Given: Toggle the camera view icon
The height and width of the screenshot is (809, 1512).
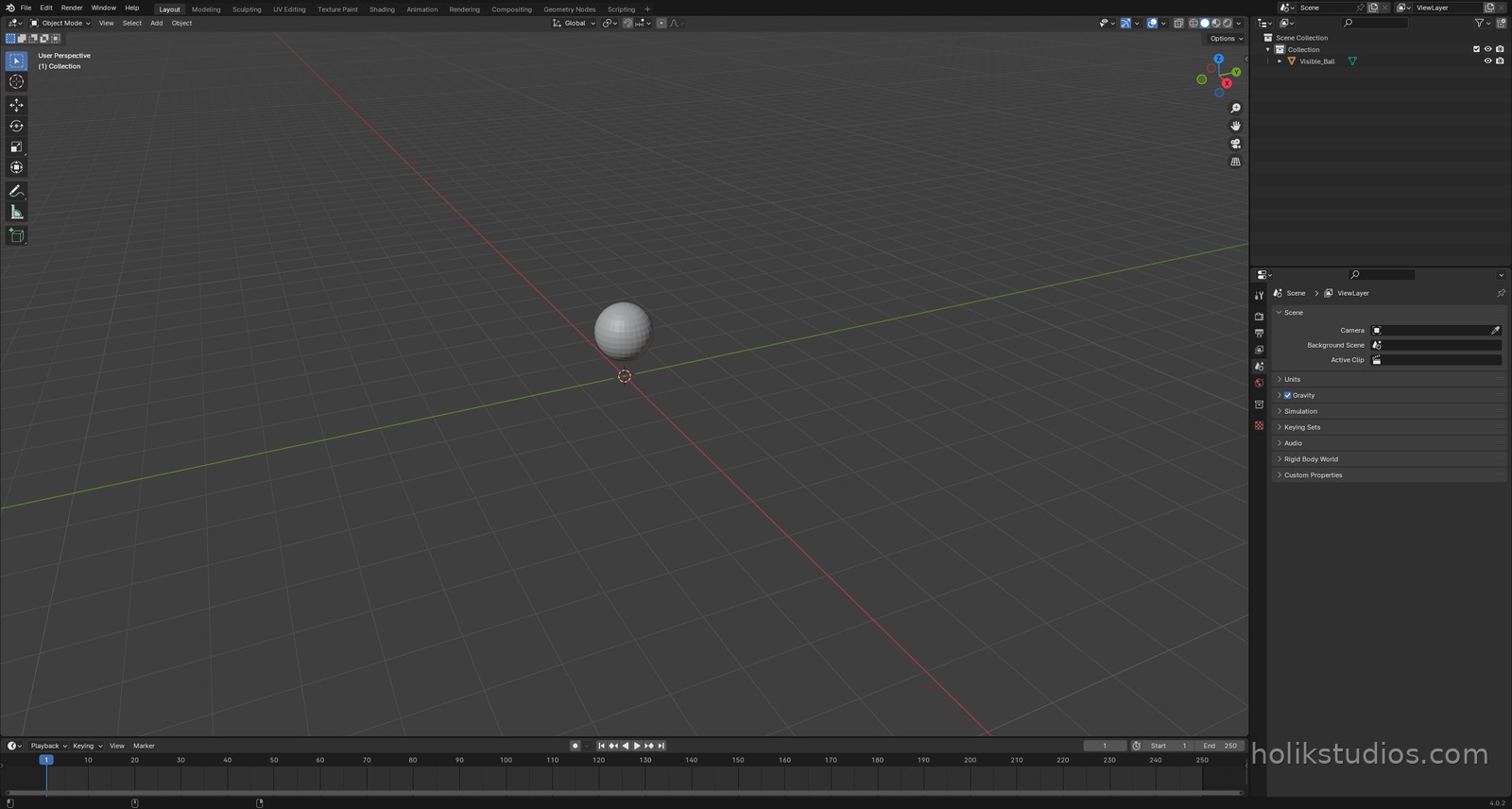Looking at the screenshot, I should point(1235,144).
